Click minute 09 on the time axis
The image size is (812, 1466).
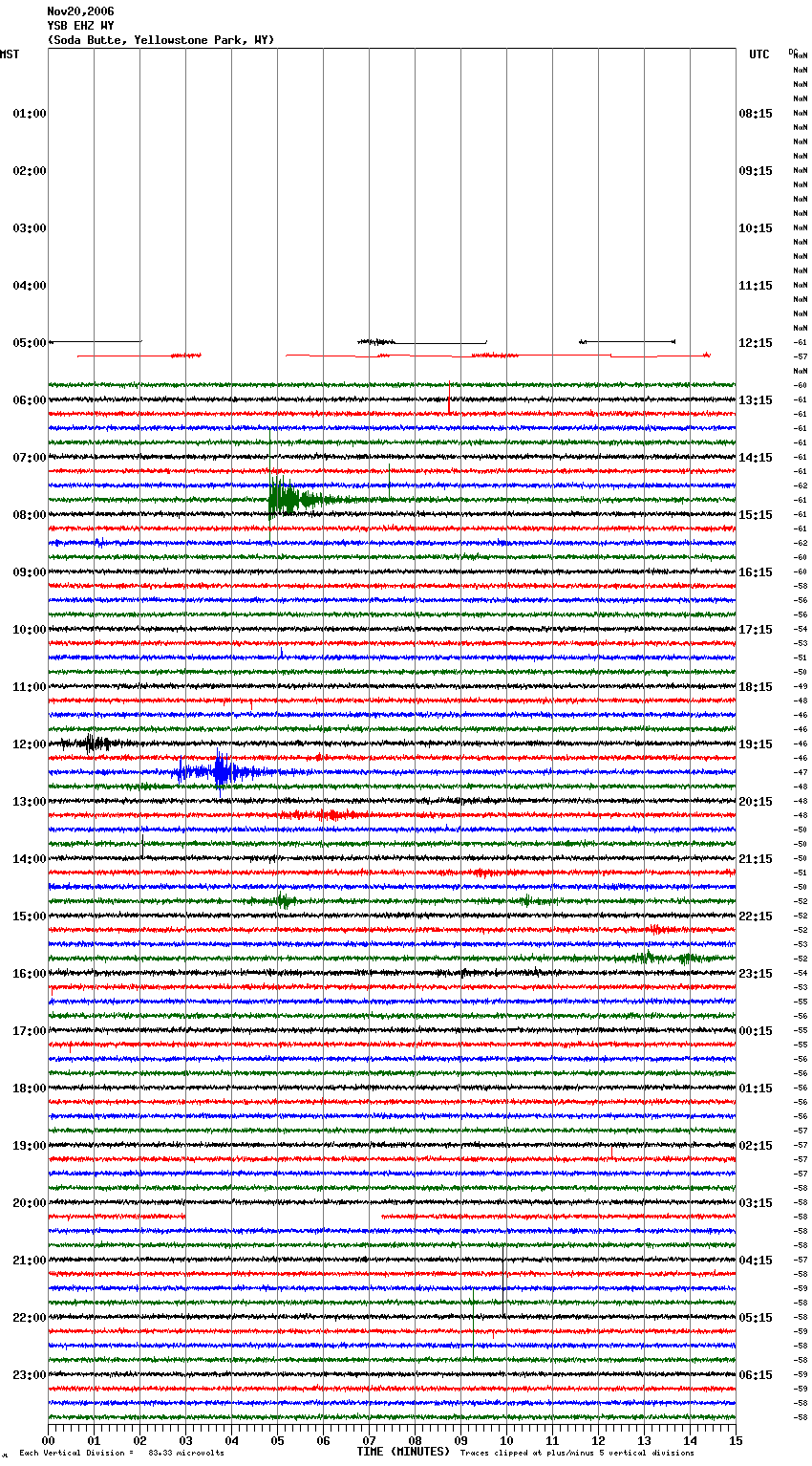point(460,1441)
